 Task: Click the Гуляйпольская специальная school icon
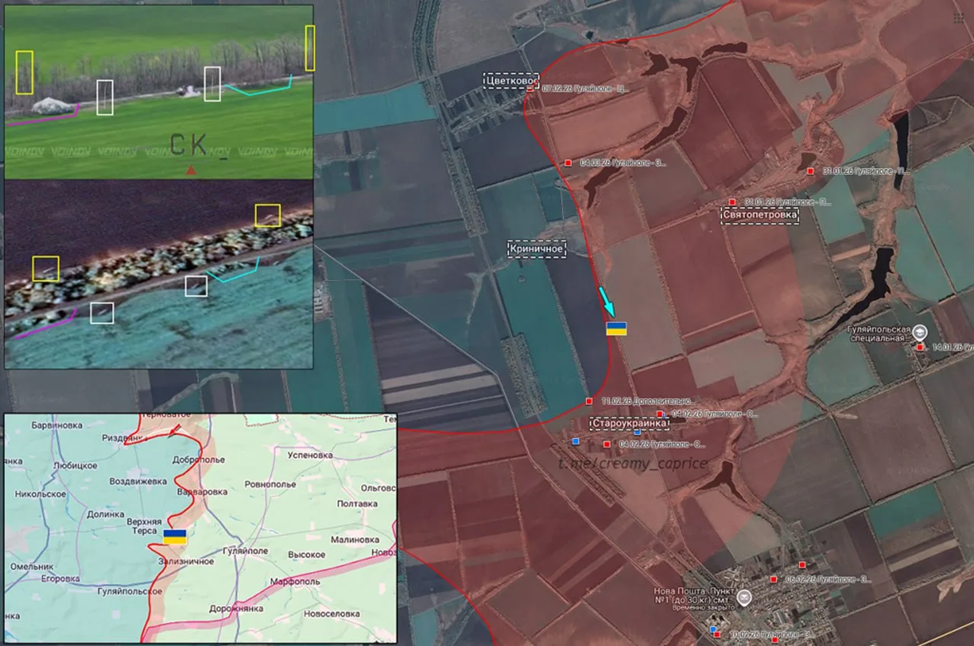(918, 333)
